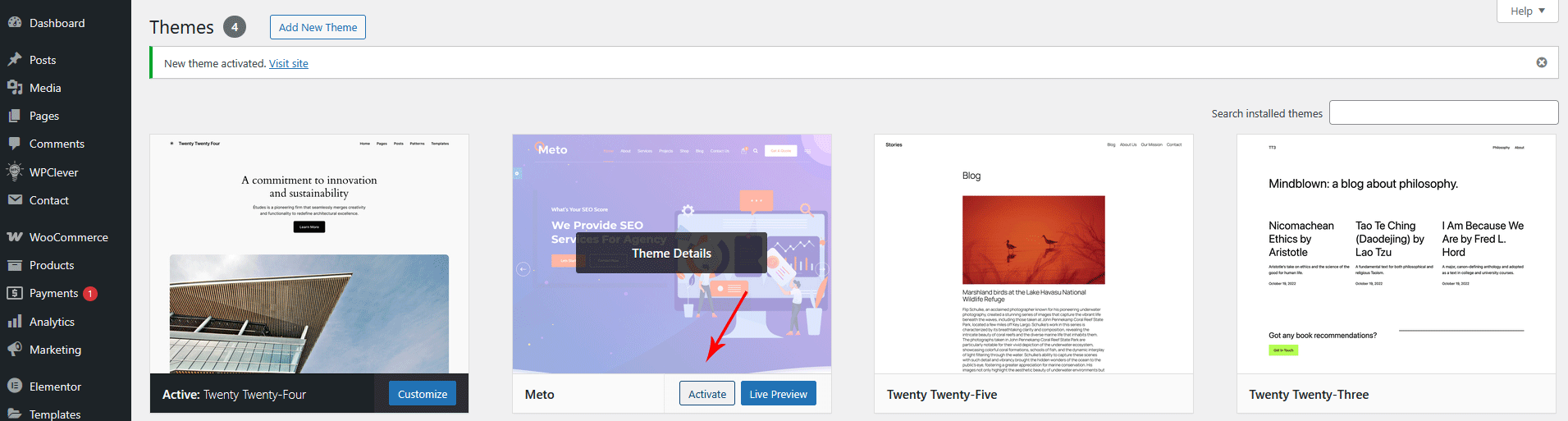Activate the Meto theme
The height and width of the screenshot is (421, 1568).
coord(707,394)
